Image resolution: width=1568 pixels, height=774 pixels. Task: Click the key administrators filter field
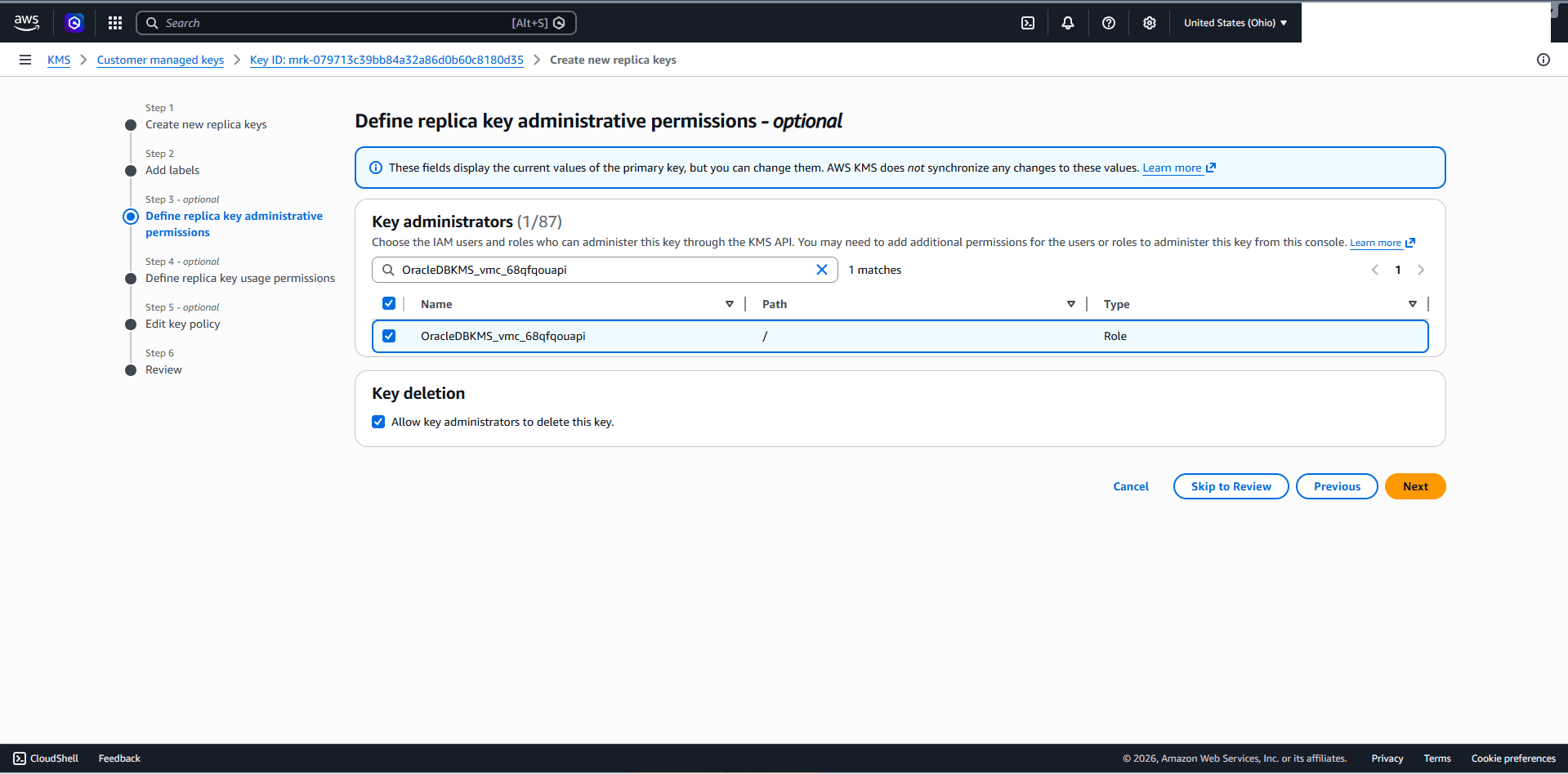pos(605,270)
